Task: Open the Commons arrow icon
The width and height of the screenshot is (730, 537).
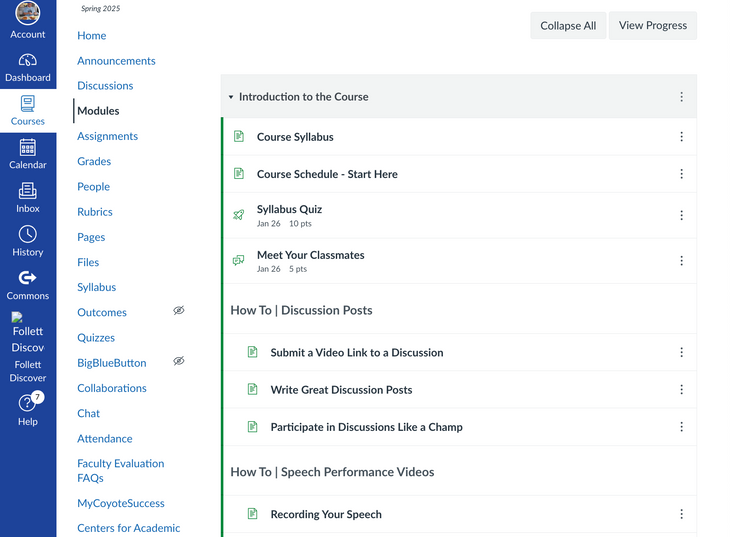Action: coord(27,278)
